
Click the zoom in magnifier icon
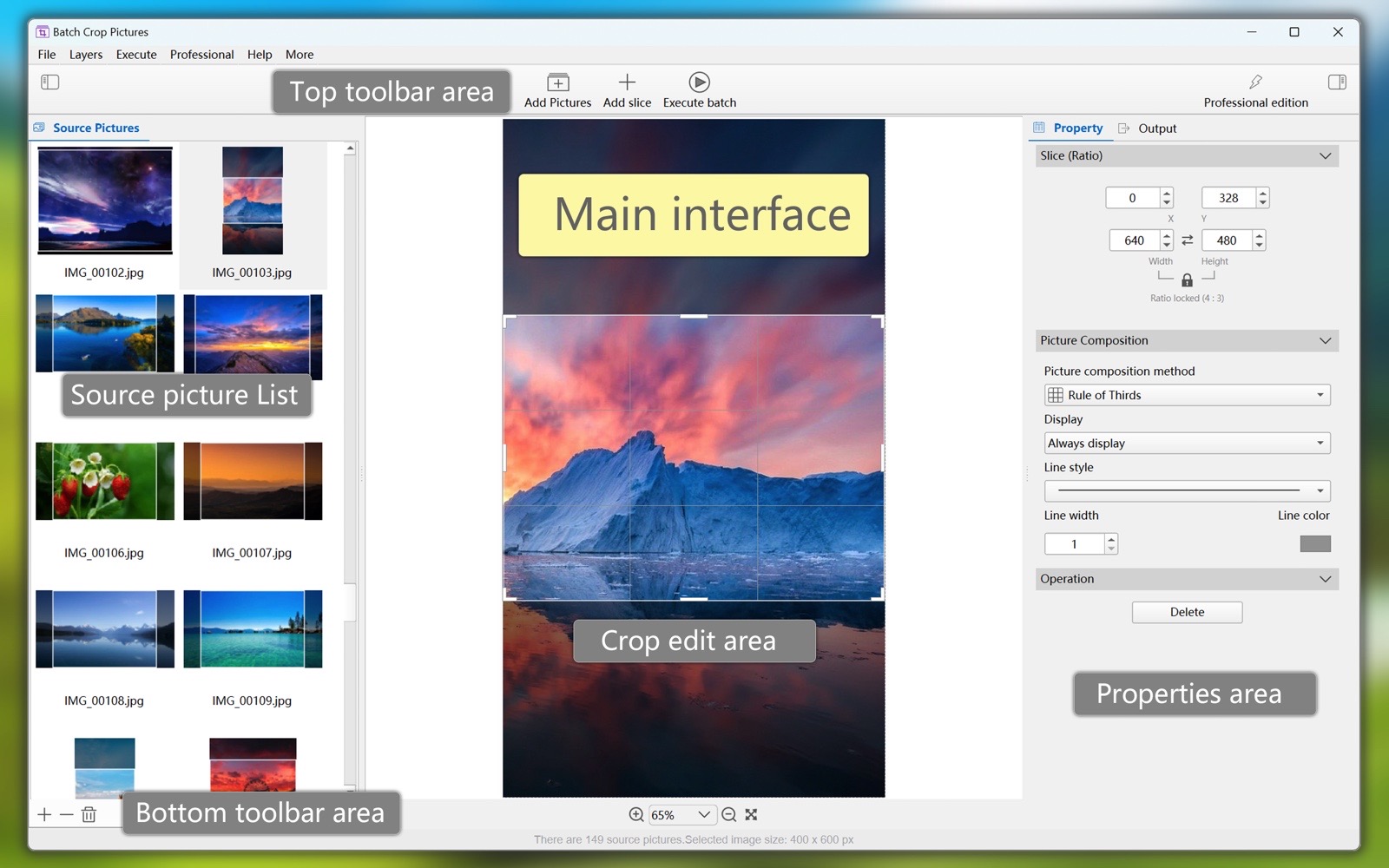636,814
